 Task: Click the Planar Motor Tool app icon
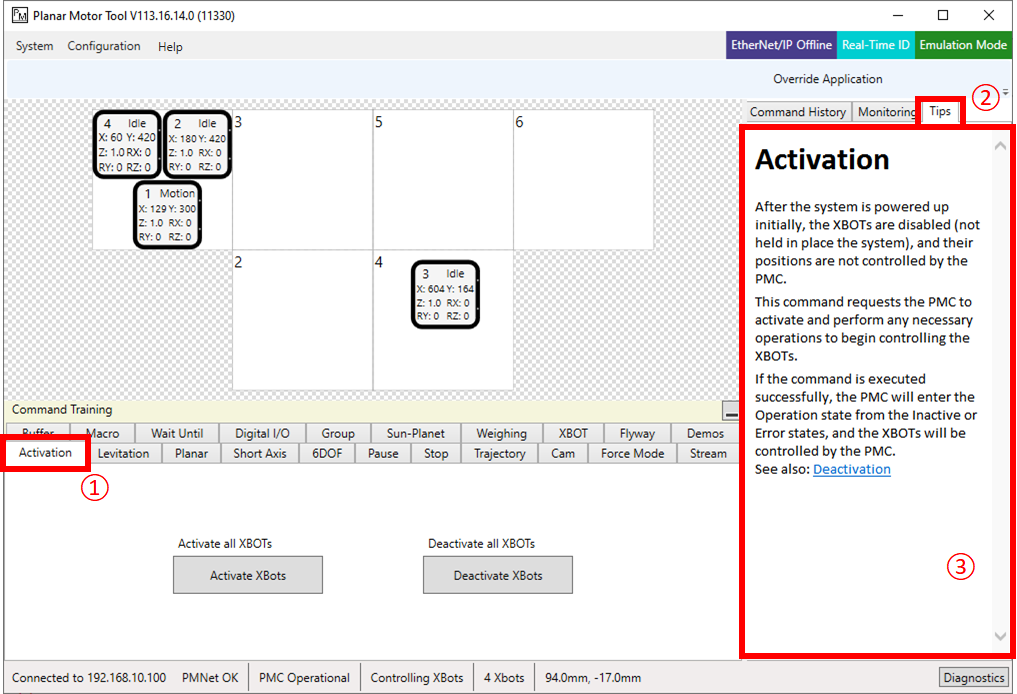(x=19, y=16)
